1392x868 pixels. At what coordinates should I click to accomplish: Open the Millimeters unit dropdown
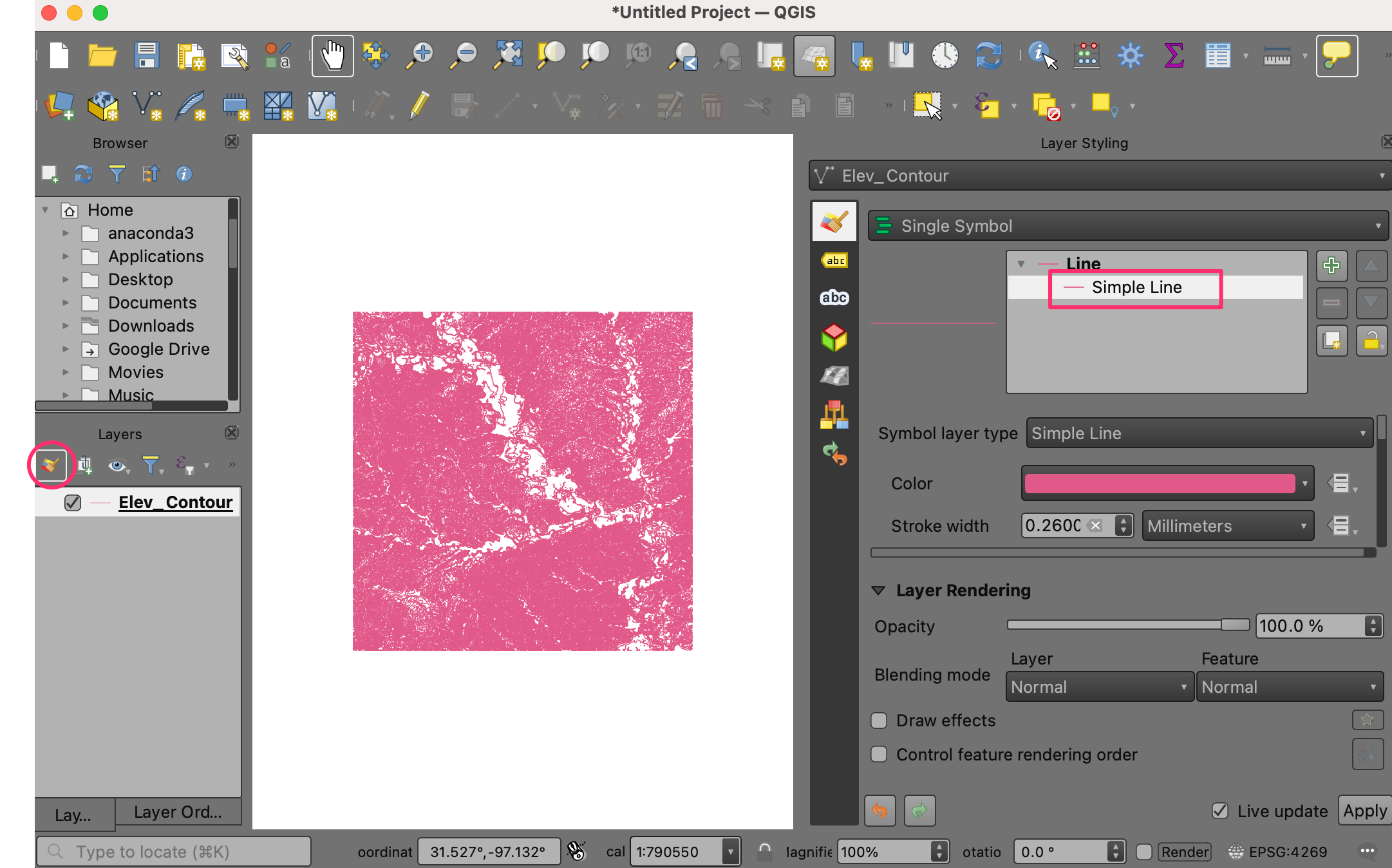[x=1227, y=526]
